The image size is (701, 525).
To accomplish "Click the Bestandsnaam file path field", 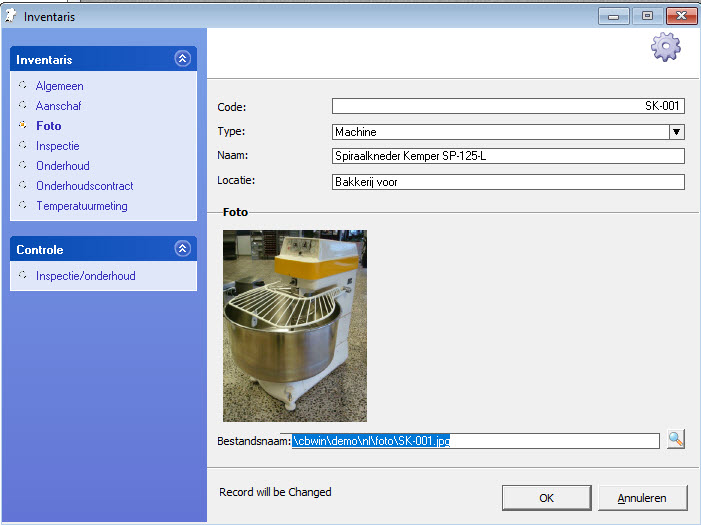I will pos(475,441).
